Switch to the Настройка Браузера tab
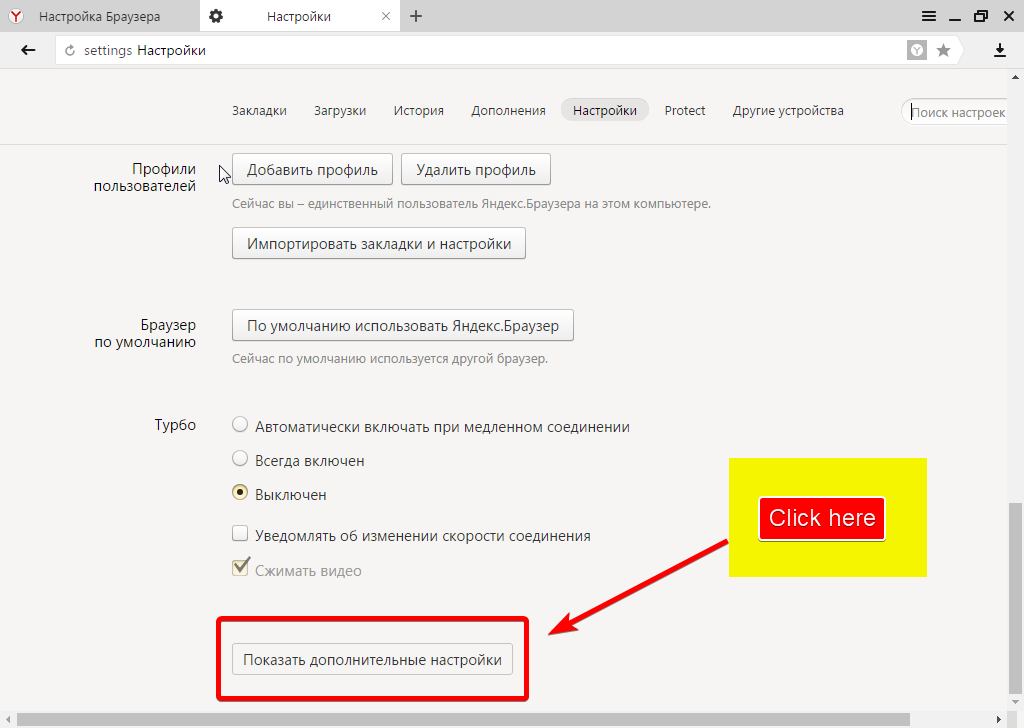This screenshot has height=728, width=1024. coord(99,16)
